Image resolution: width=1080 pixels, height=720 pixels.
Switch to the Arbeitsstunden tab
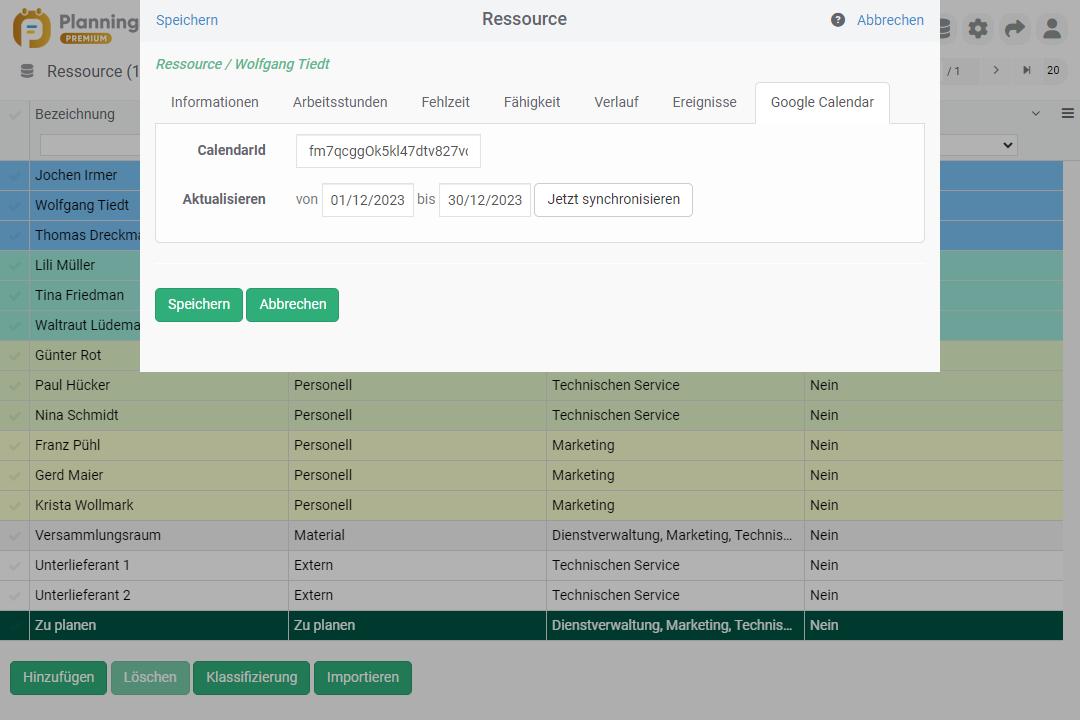(x=340, y=102)
